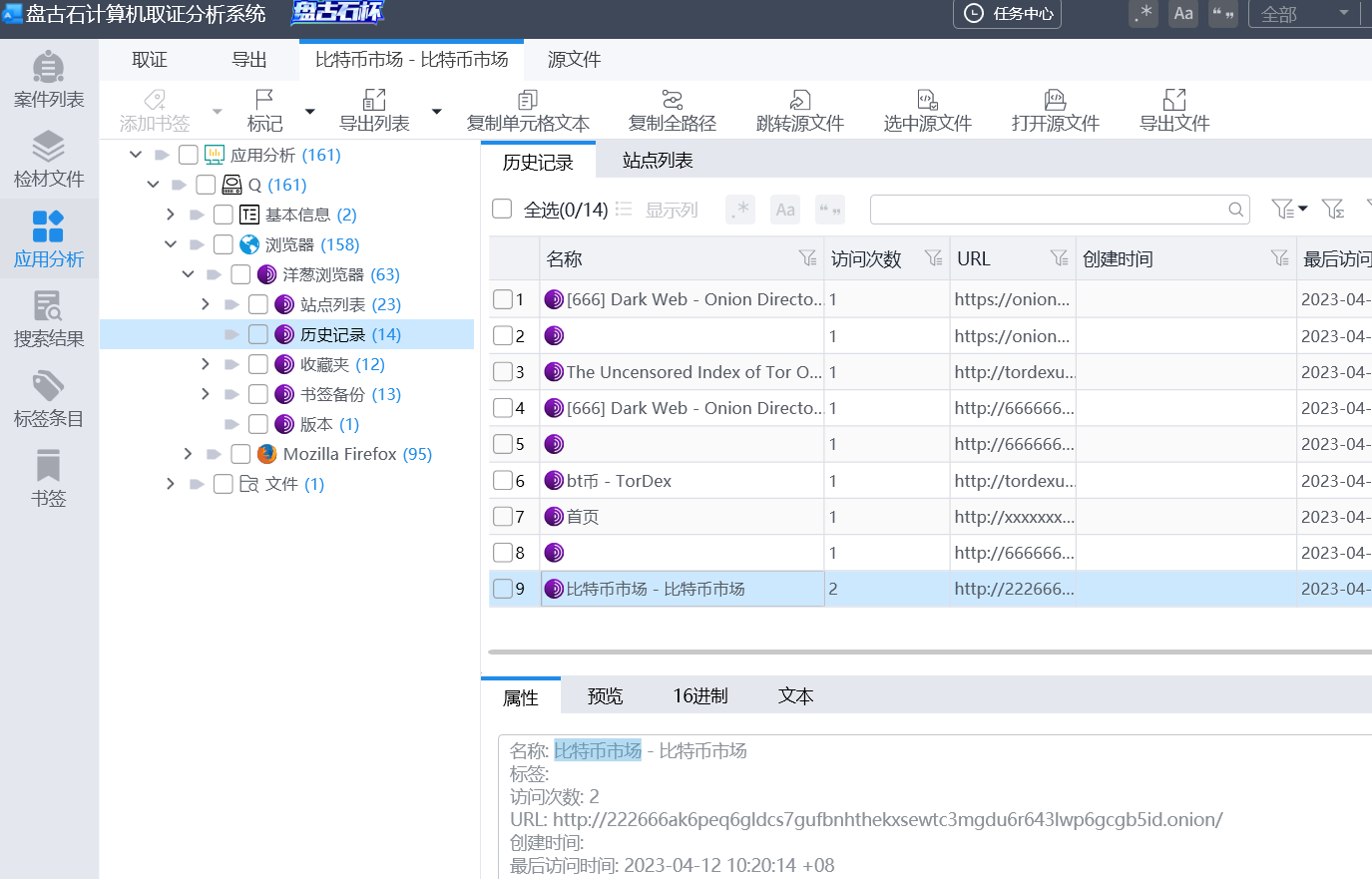Switch to the 16进制 tab
The width and height of the screenshot is (1372, 879).
700,696
